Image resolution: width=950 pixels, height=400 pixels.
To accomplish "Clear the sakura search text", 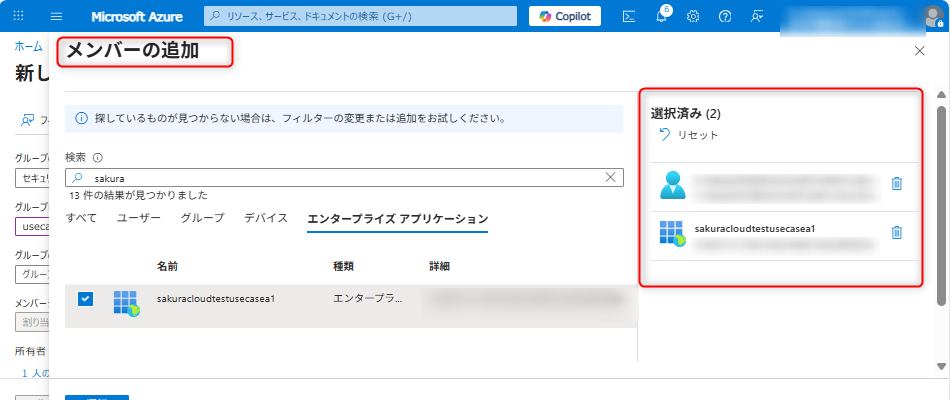I will pyautogui.click(x=610, y=177).
